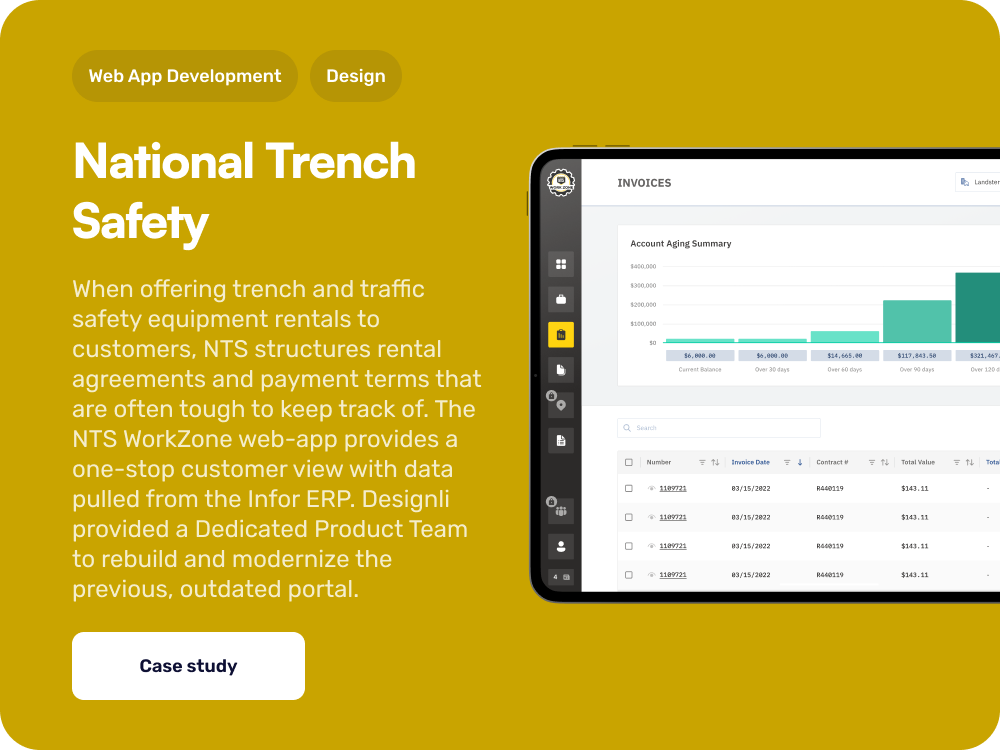The image size is (1000, 750).
Task: Toggle Invoice Date descending sort arrow
Action: pos(800,462)
